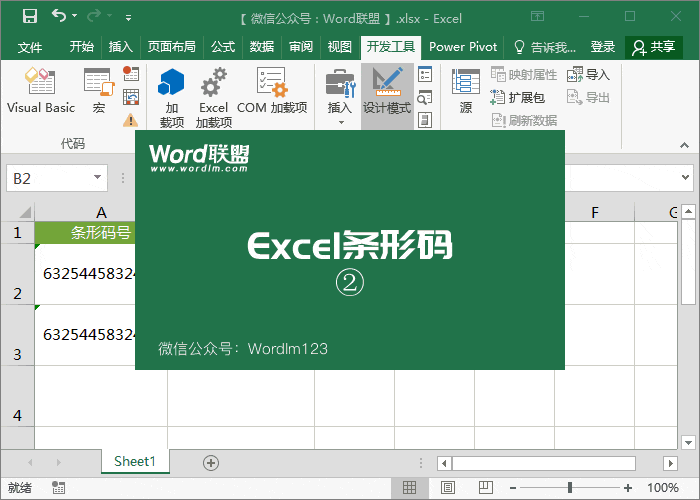Switch to the 插入 ribbon tab
The image size is (700, 500).
(121, 47)
